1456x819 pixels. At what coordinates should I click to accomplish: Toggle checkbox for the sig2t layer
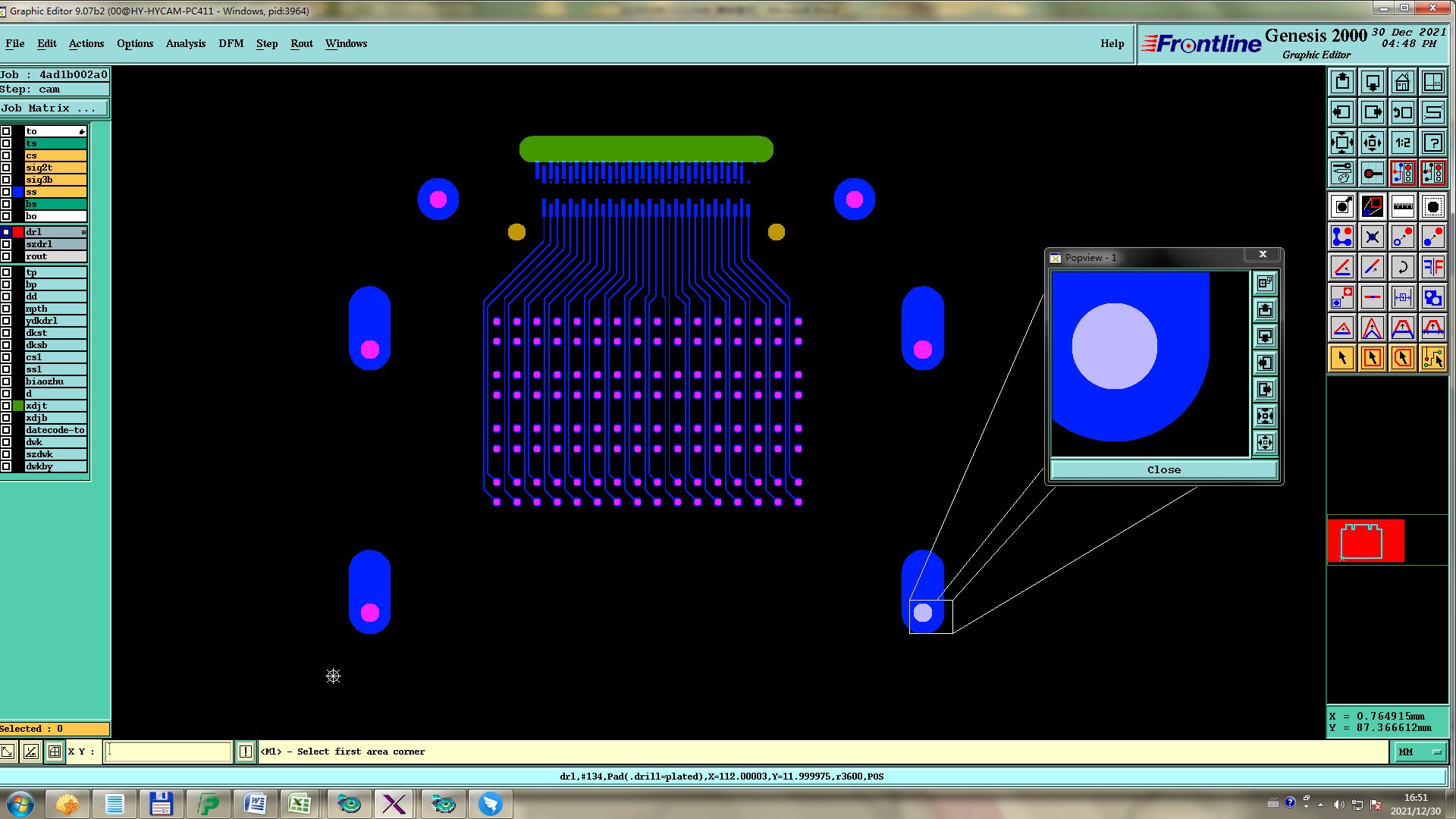(6, 168)
